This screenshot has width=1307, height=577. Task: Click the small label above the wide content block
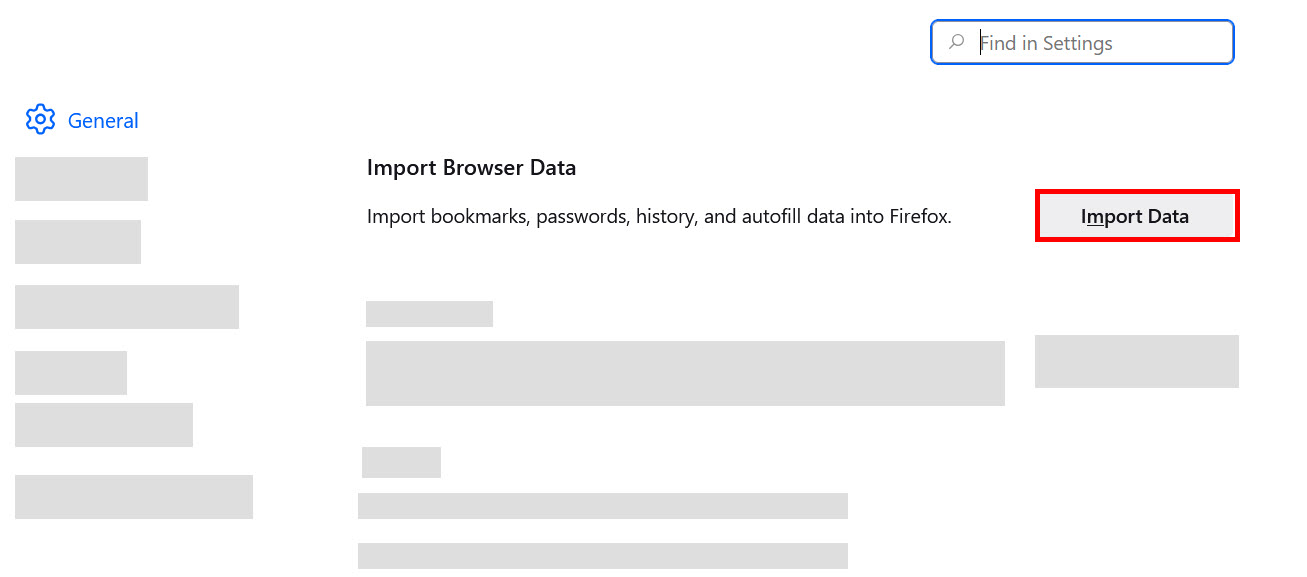[429, 313]
